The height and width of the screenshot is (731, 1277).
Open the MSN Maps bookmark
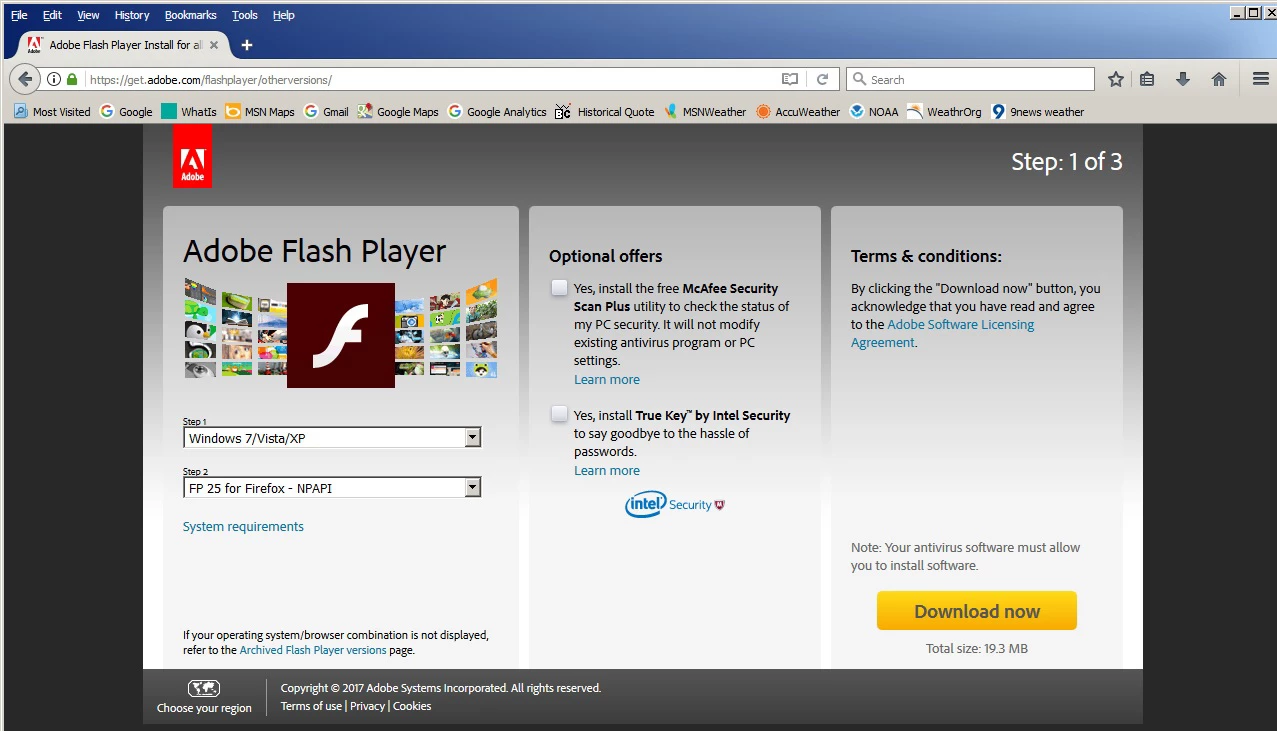click(260, 112)
